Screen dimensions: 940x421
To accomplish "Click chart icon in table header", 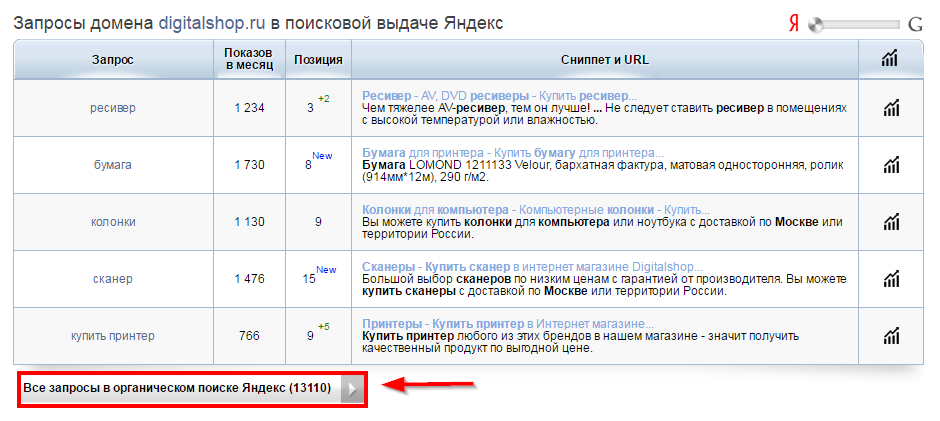I will click(890, 59).
